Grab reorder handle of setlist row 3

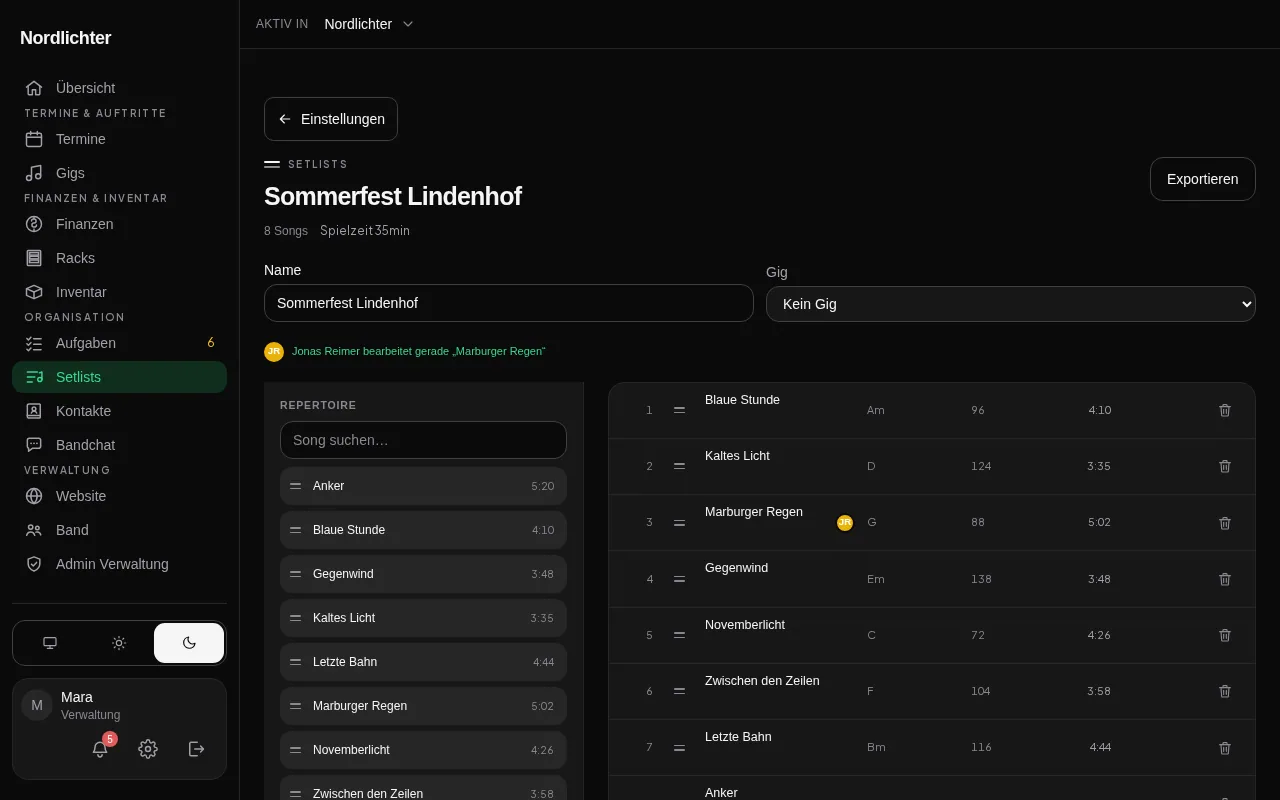pyautogui.click(x=680, y=523)
